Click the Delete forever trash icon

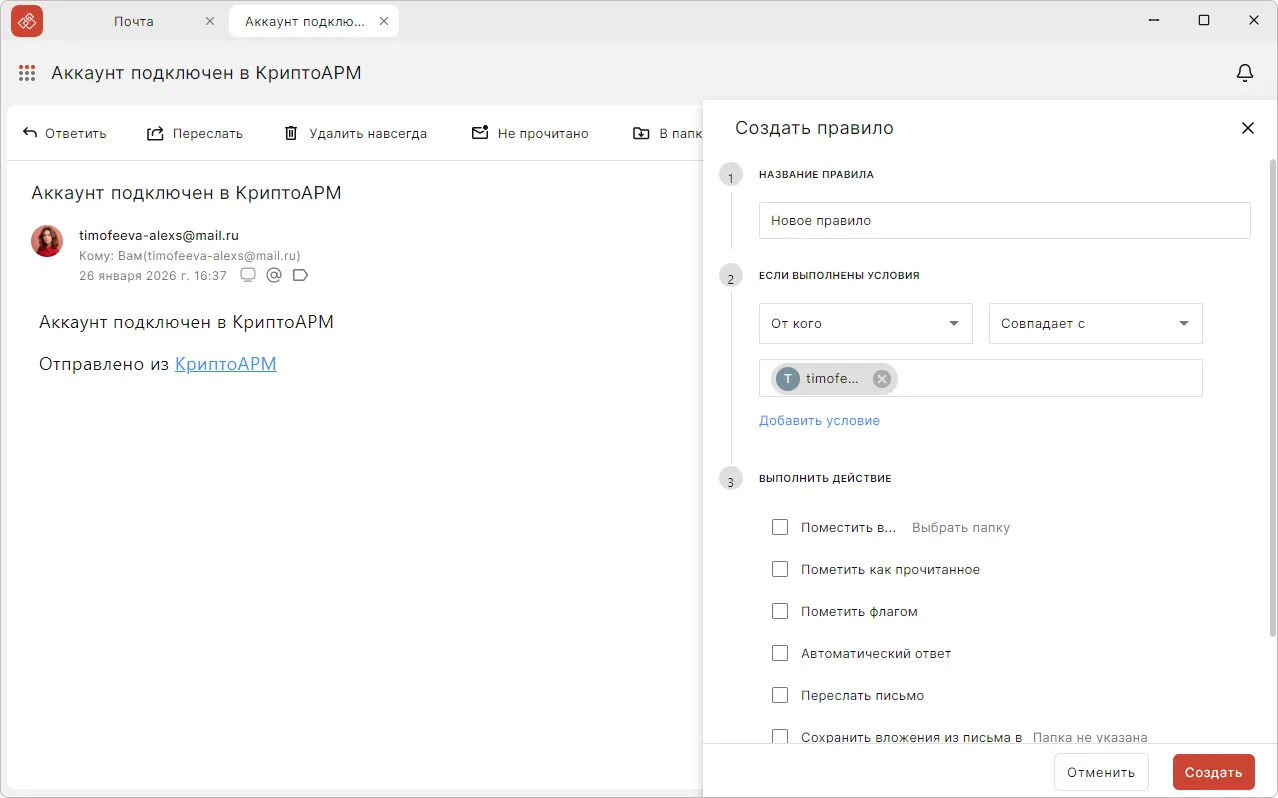click(291, 133)
